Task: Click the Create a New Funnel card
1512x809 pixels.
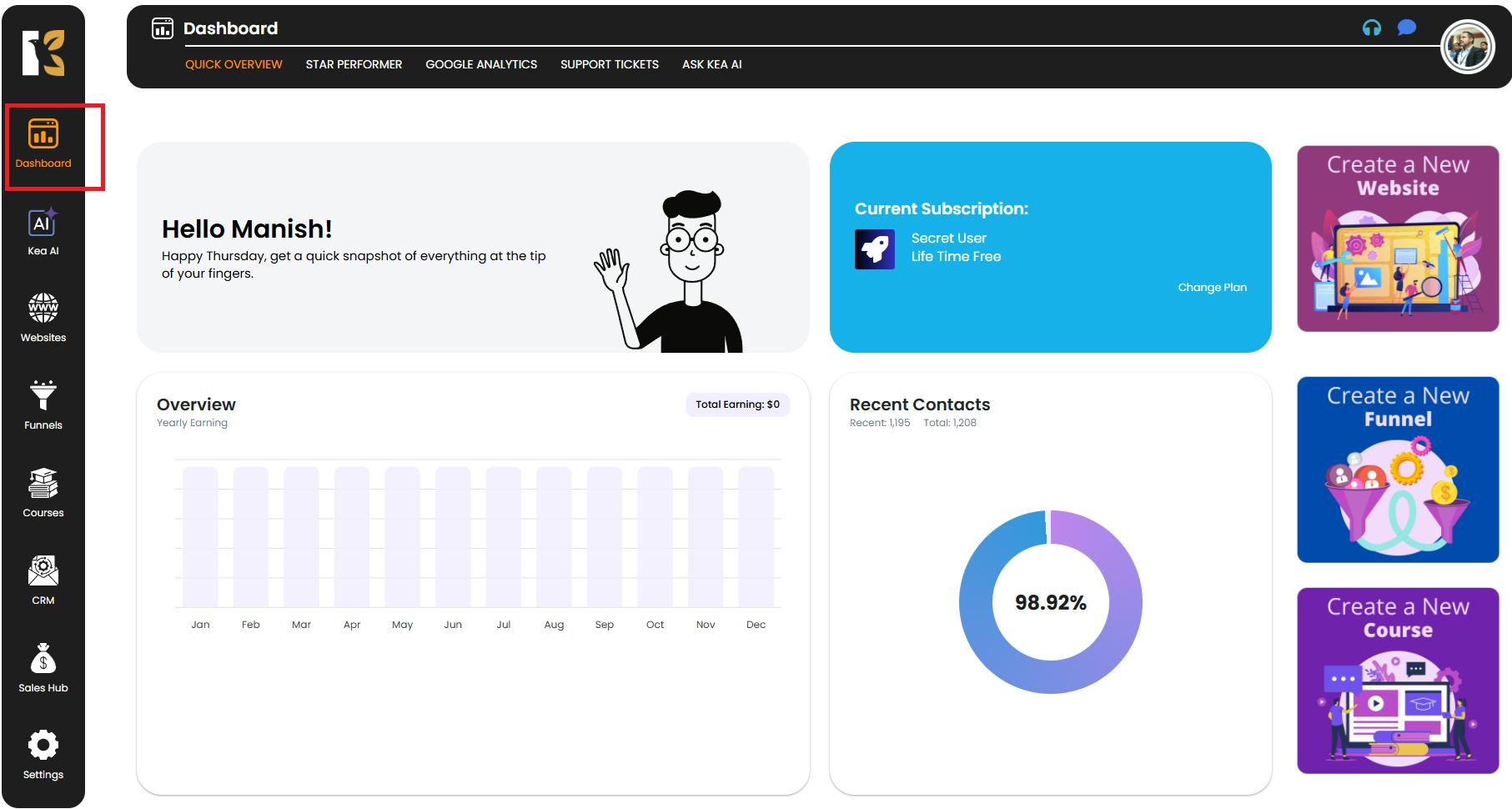Action: point(1398,470)
